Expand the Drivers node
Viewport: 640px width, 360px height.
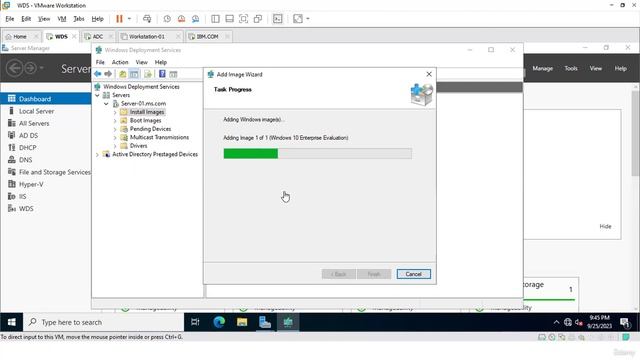pos(115,146)
